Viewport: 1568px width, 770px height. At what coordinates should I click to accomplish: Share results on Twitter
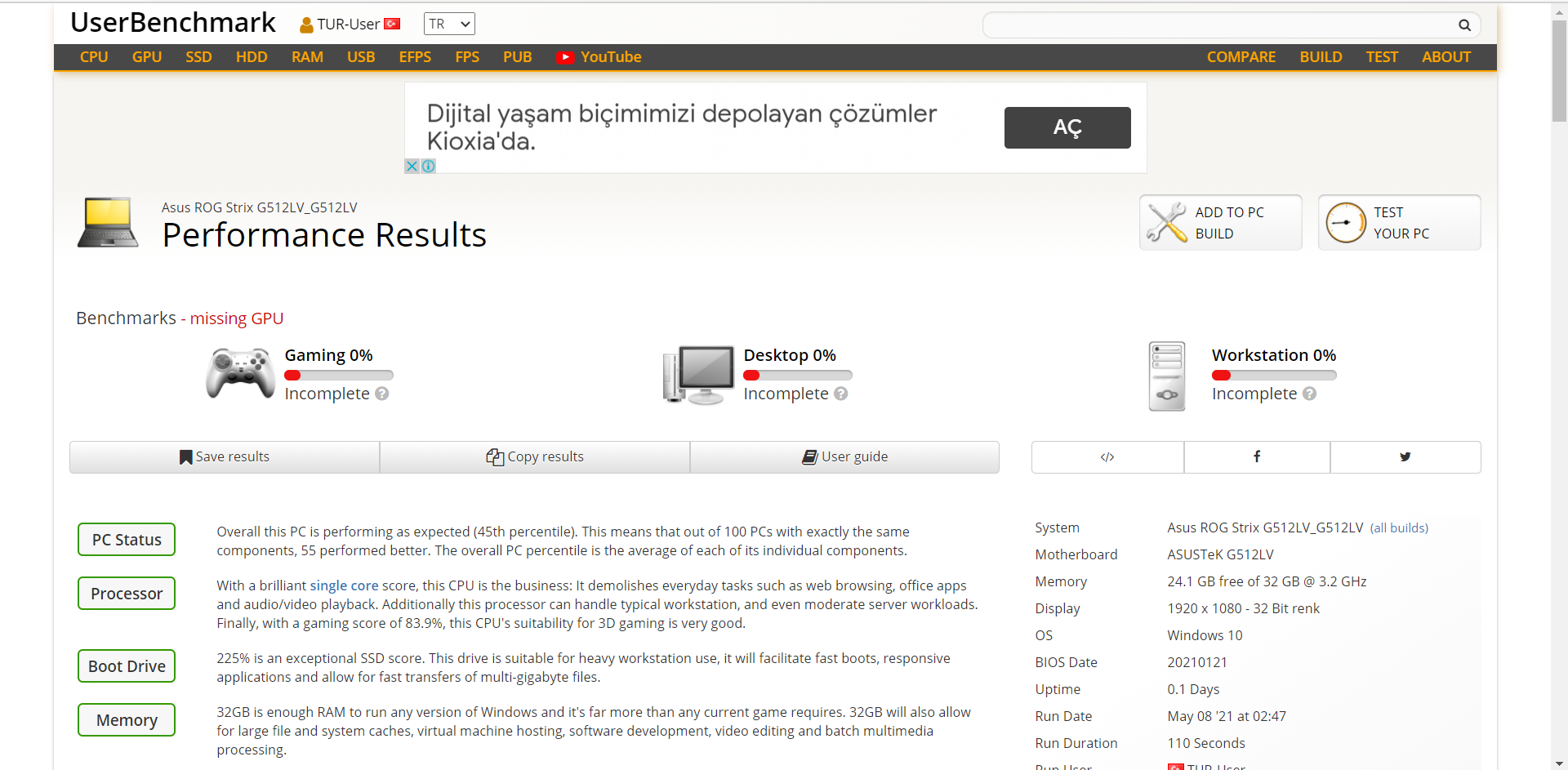[1405, 457]
